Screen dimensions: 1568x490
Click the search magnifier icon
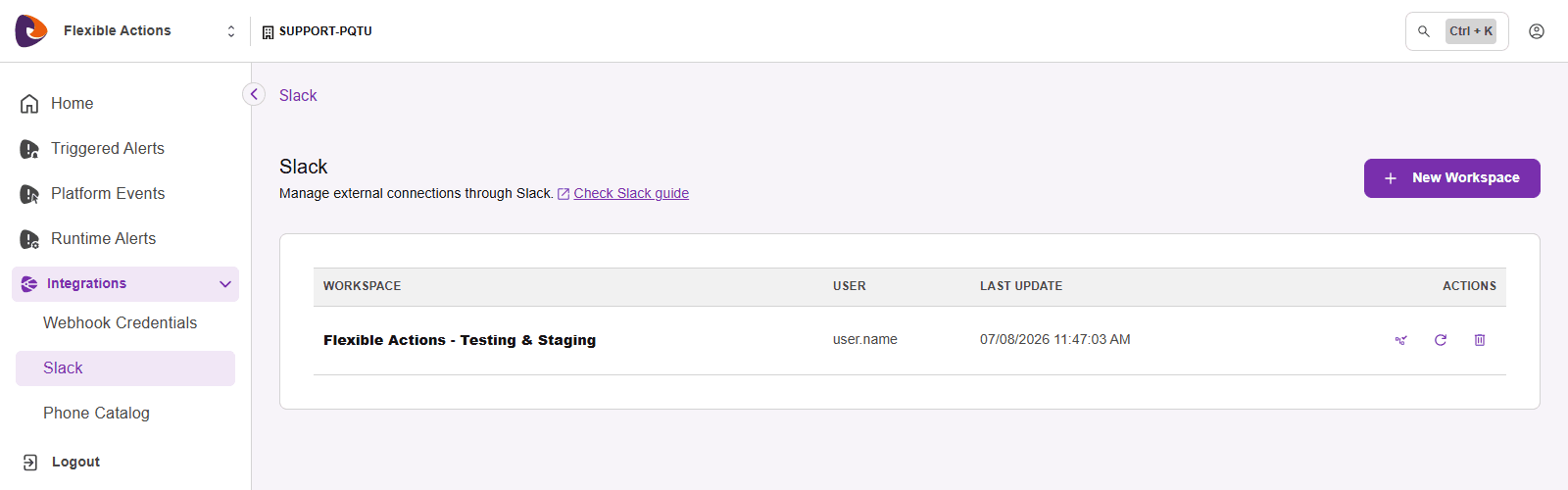point(1424,31)
